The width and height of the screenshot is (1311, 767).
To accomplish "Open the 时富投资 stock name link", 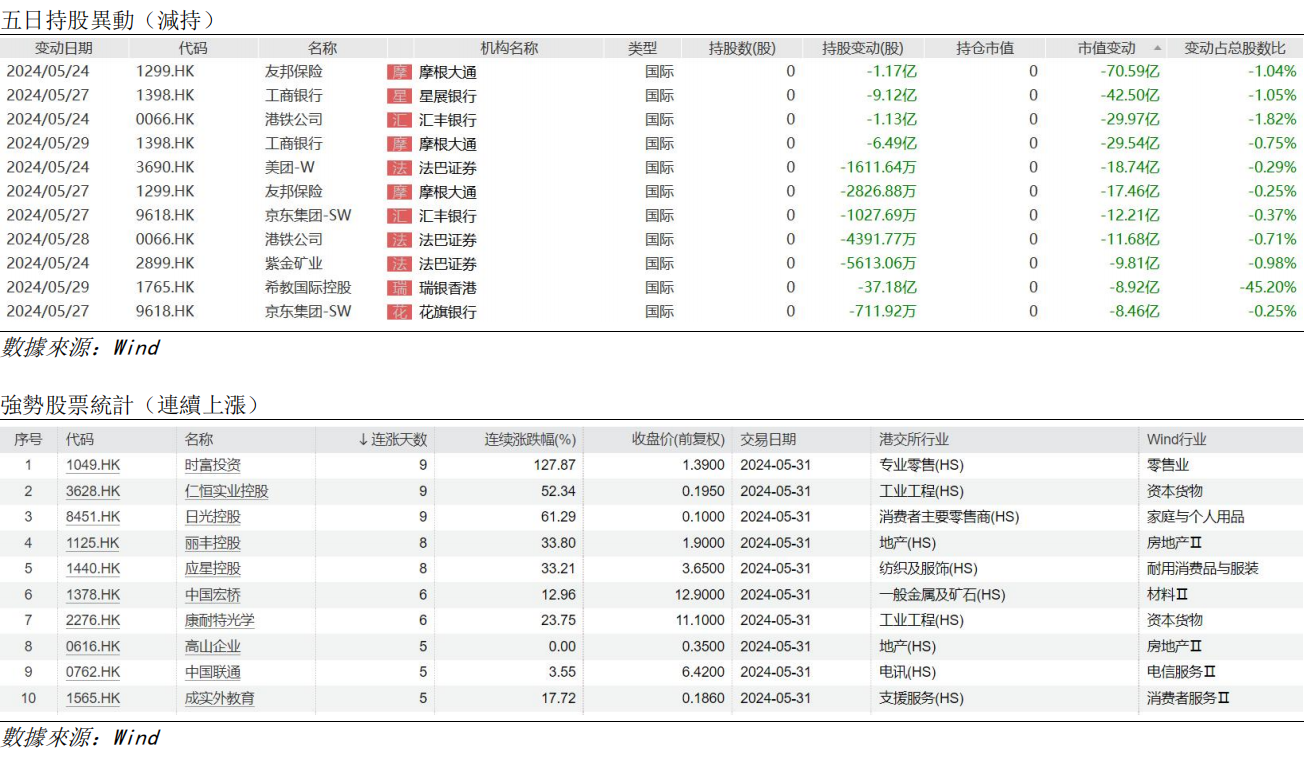I will point(213,465).
